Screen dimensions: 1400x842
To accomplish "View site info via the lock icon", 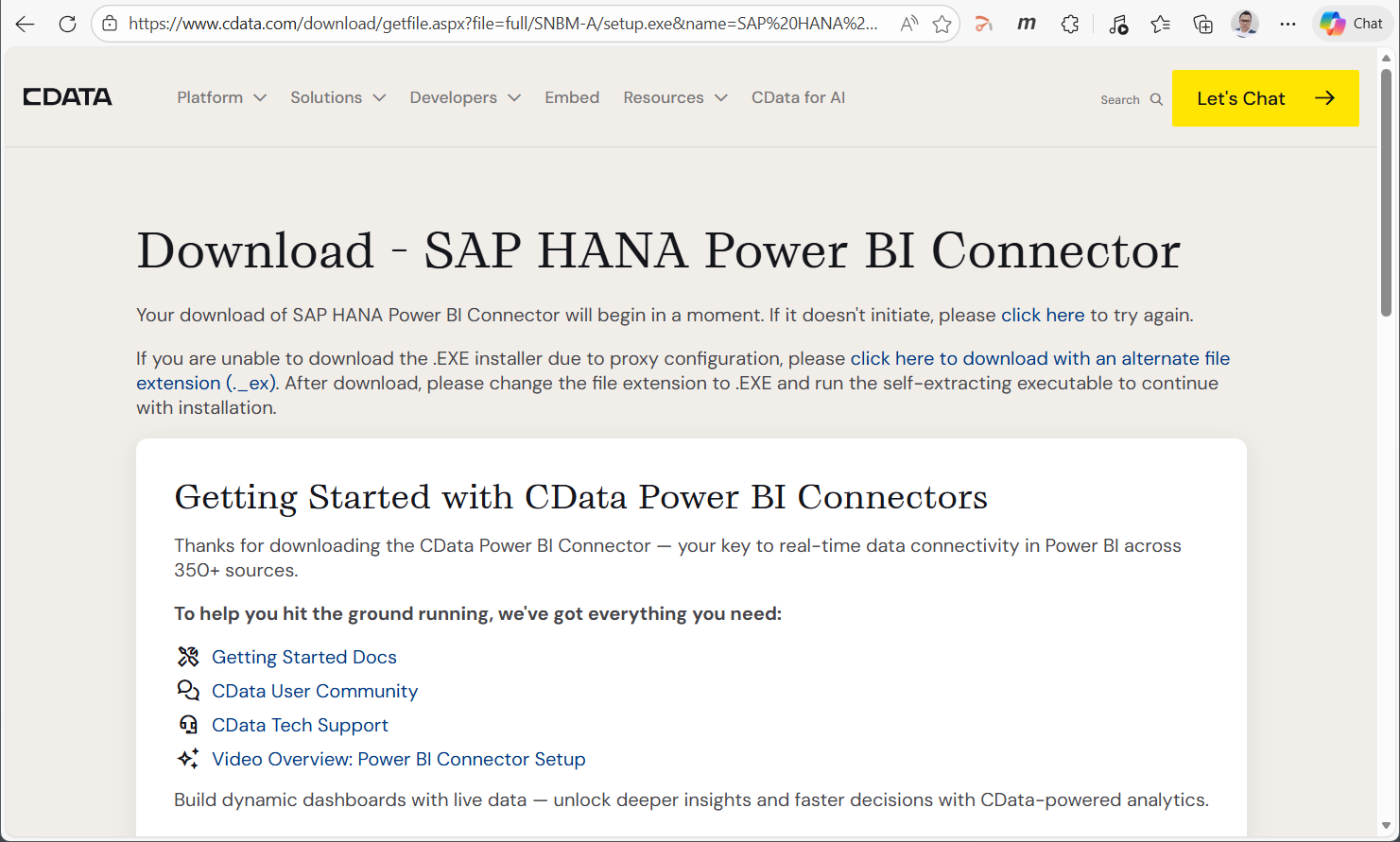I will 110,24.
